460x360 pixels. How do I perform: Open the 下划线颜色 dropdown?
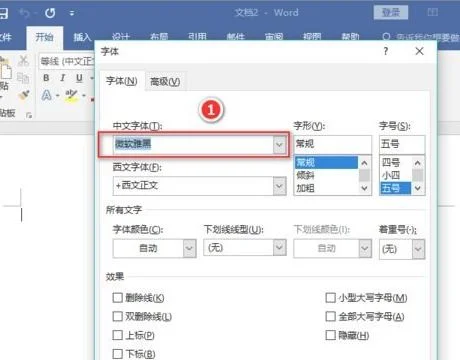click(365, 248)
